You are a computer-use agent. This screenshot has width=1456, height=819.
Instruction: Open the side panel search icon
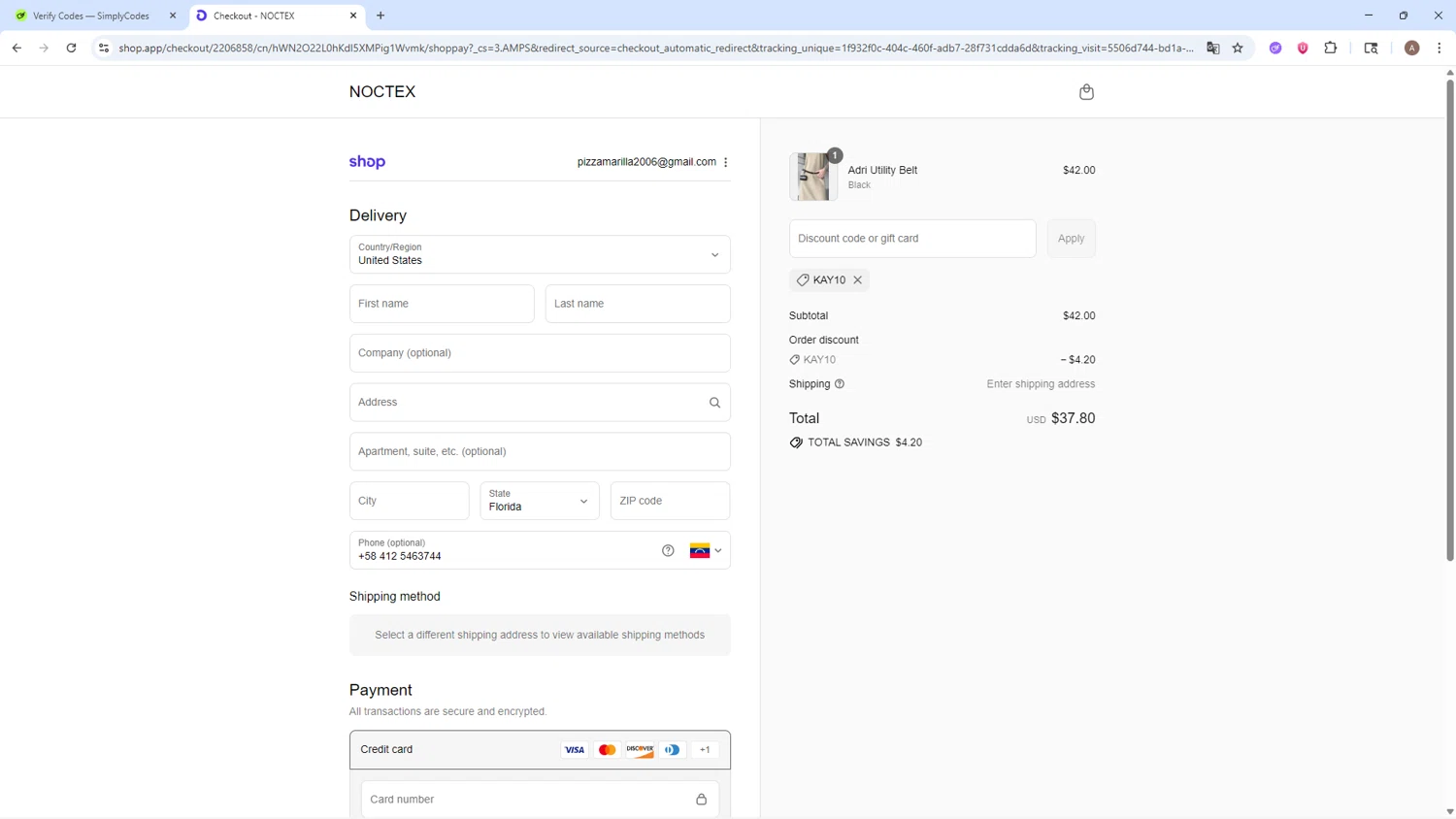[x=1371, y=48]
